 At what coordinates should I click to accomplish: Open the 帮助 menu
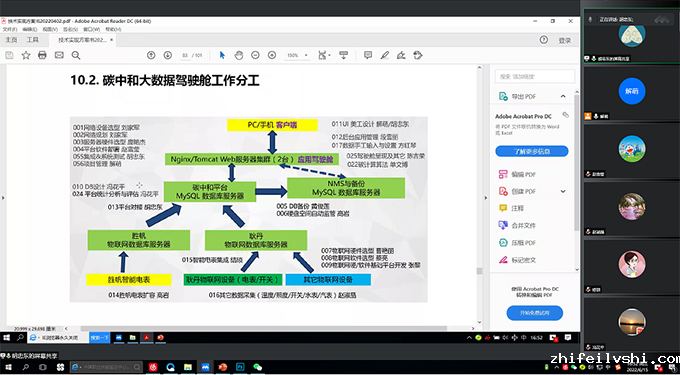[113, 29]
